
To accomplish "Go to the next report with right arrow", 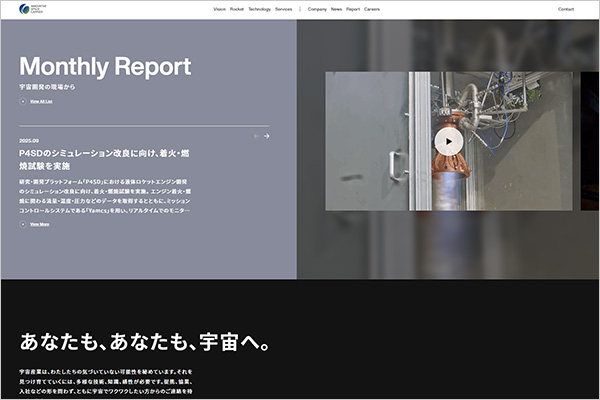I will [267, 136].
